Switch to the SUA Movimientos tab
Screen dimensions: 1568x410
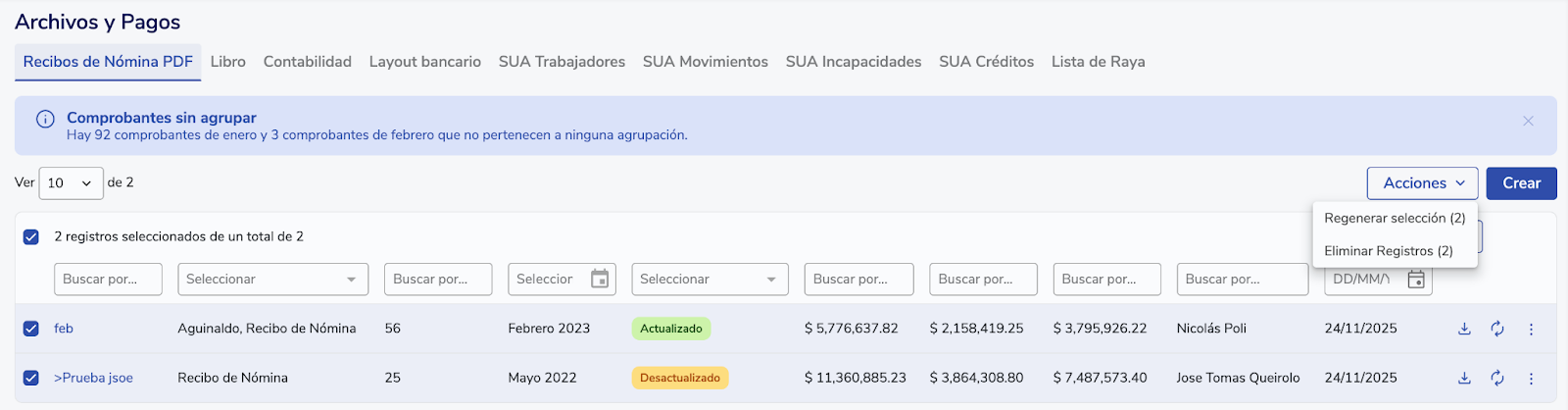(x=705, y=62)
